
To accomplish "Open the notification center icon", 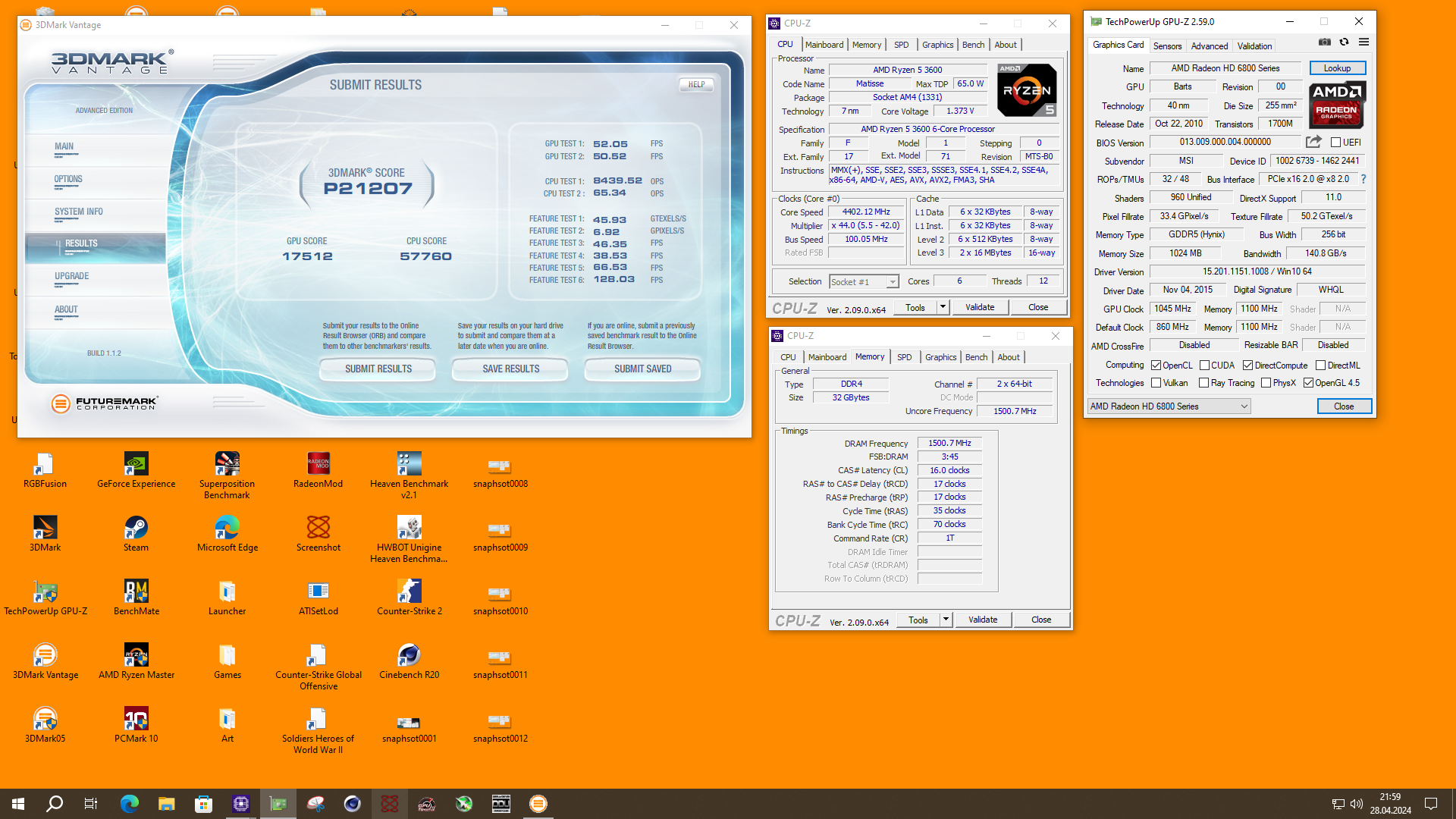I will [1431, 804].
